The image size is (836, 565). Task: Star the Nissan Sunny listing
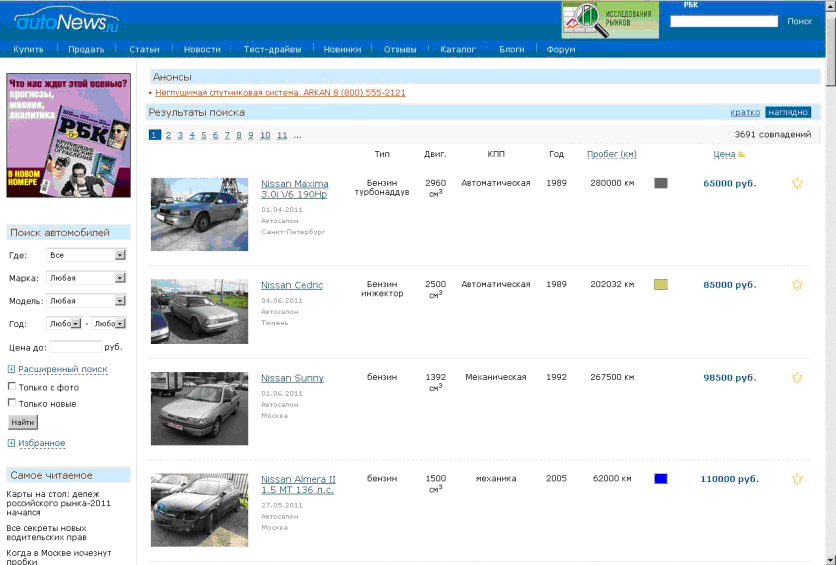(797, 377)
